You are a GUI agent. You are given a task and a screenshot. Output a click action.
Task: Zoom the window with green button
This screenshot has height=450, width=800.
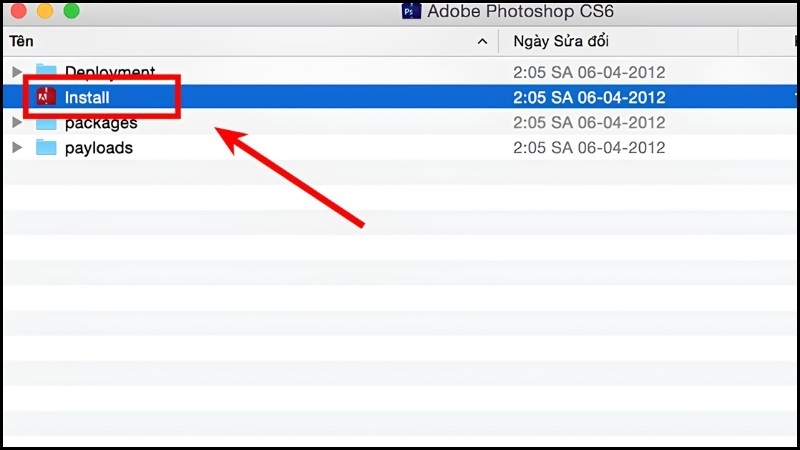point(71,11)
